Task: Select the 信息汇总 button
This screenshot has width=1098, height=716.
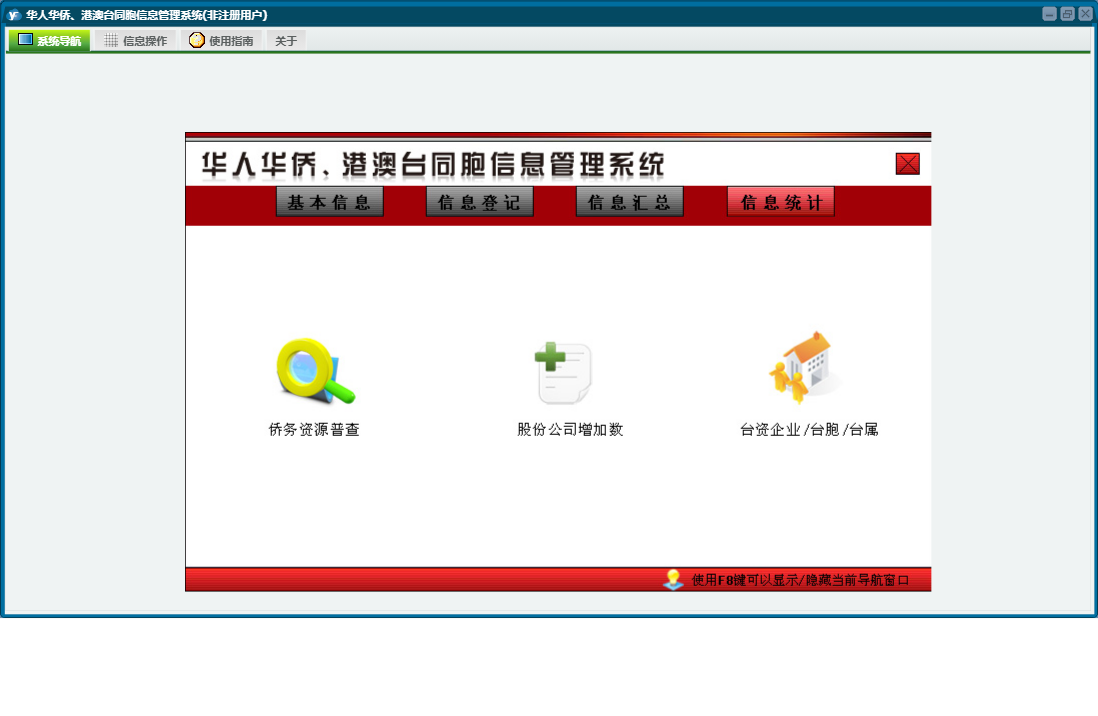Action: (630, 202)
